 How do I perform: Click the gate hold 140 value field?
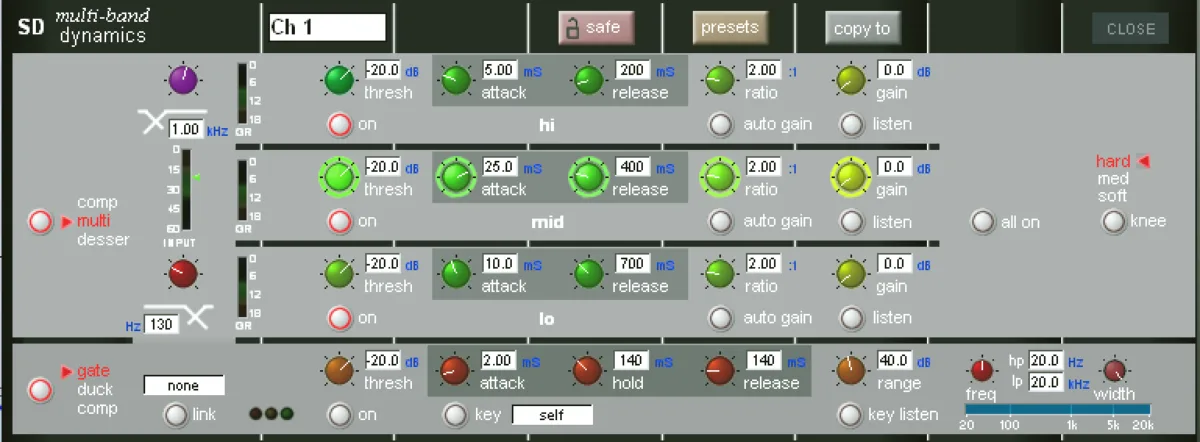coord(632,360)
